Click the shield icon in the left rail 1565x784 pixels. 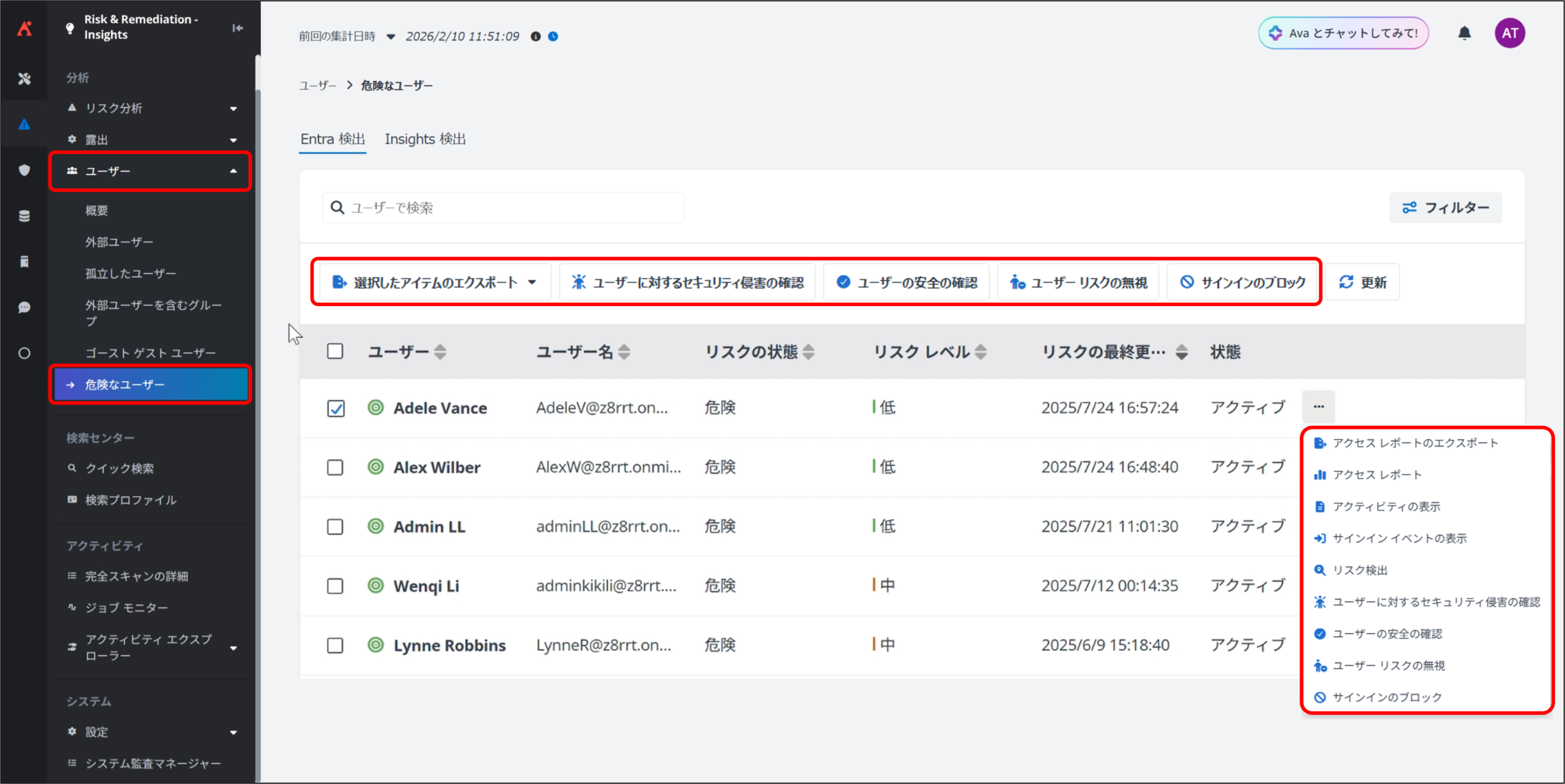click(x=24, y=170)
